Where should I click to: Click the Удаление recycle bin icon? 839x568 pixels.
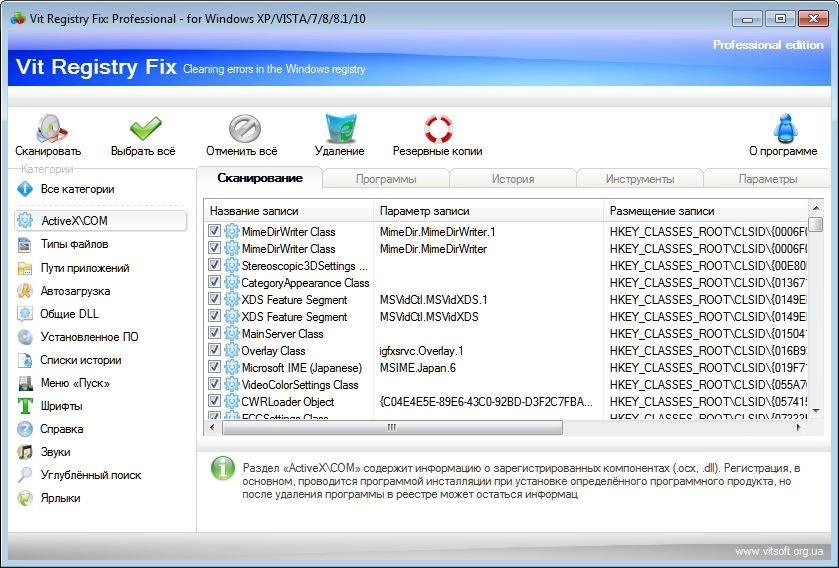(341, 128)
